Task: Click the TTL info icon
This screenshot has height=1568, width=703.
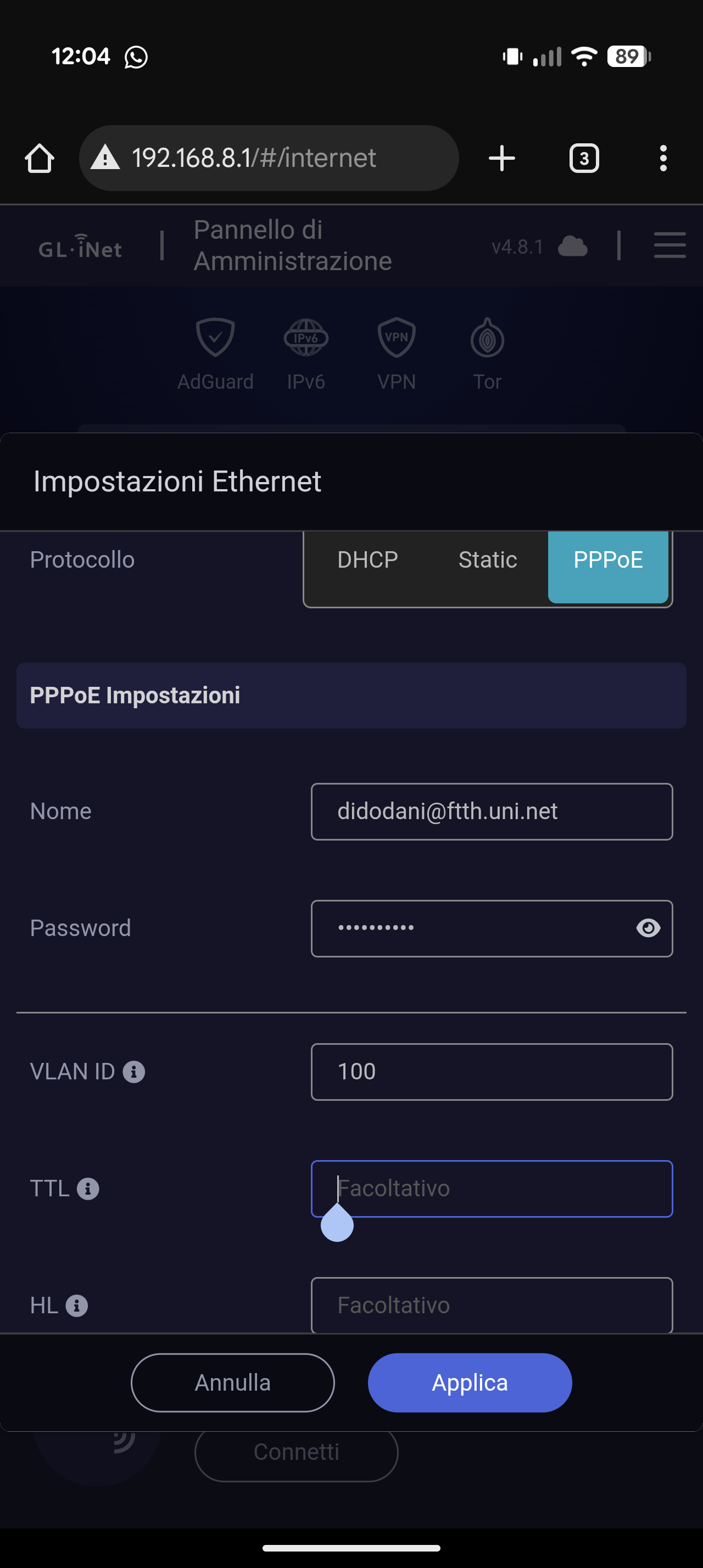Action: [x=88, y=1189]
